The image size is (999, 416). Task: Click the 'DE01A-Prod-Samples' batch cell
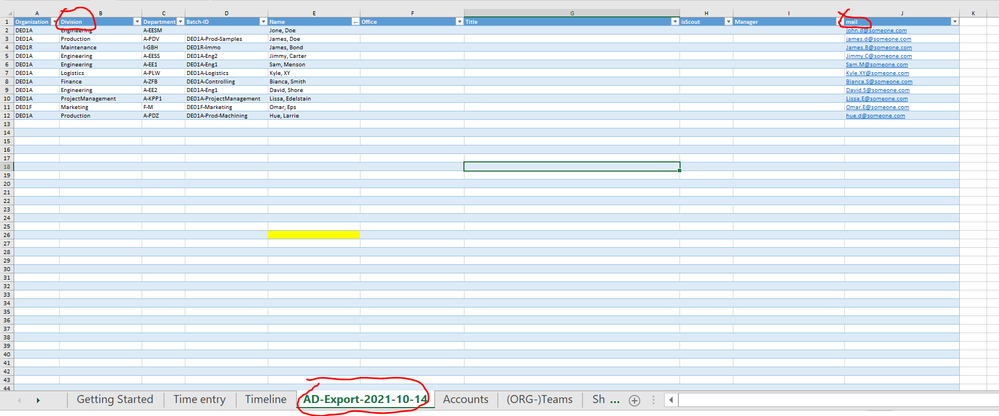click(227, 39)
